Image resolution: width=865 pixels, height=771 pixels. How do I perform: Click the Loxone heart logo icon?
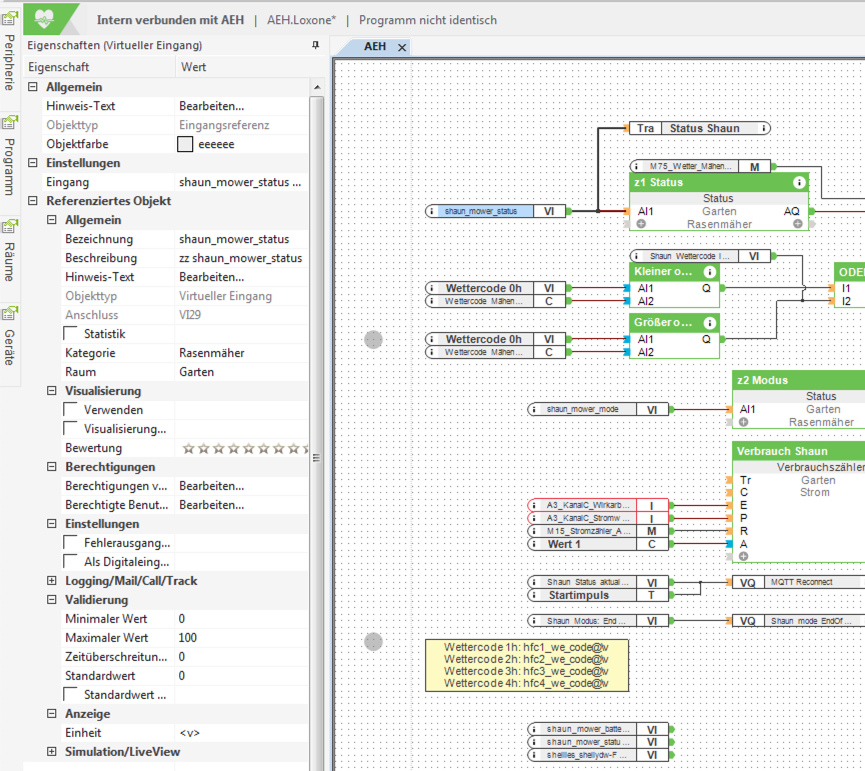[x=46, y=19]
